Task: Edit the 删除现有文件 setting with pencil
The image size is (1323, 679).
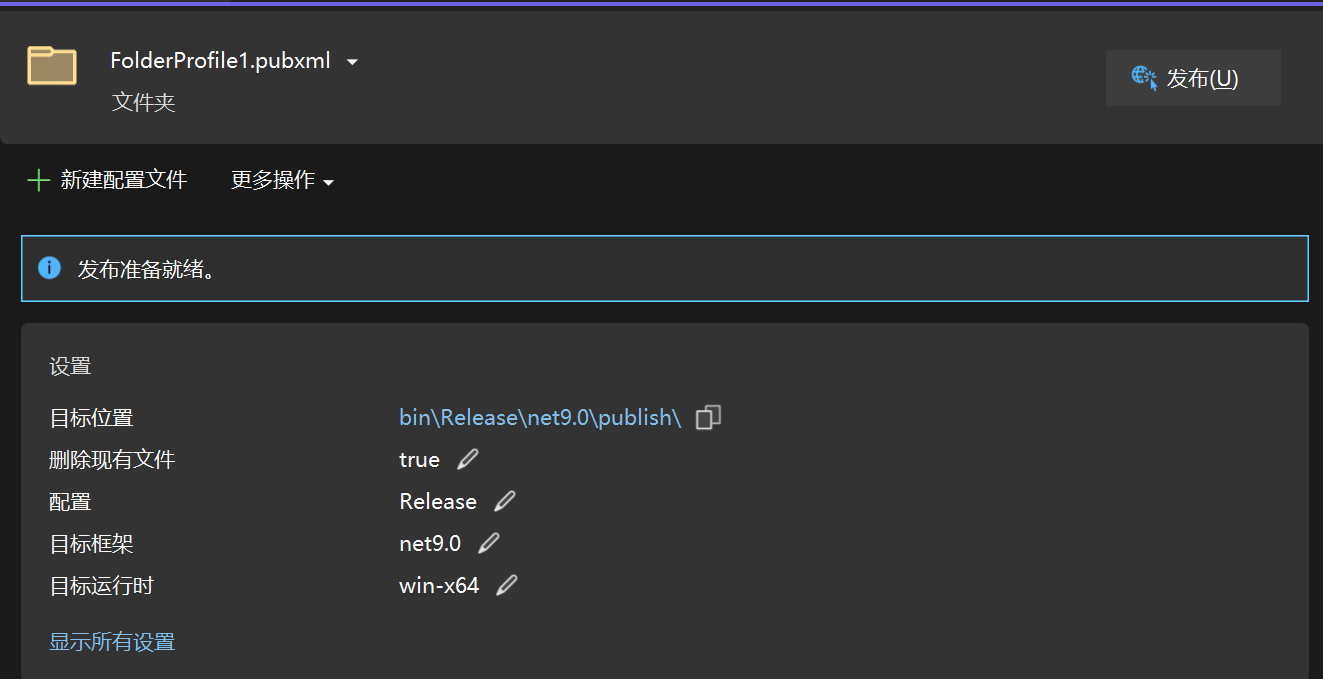Action: 467,460
